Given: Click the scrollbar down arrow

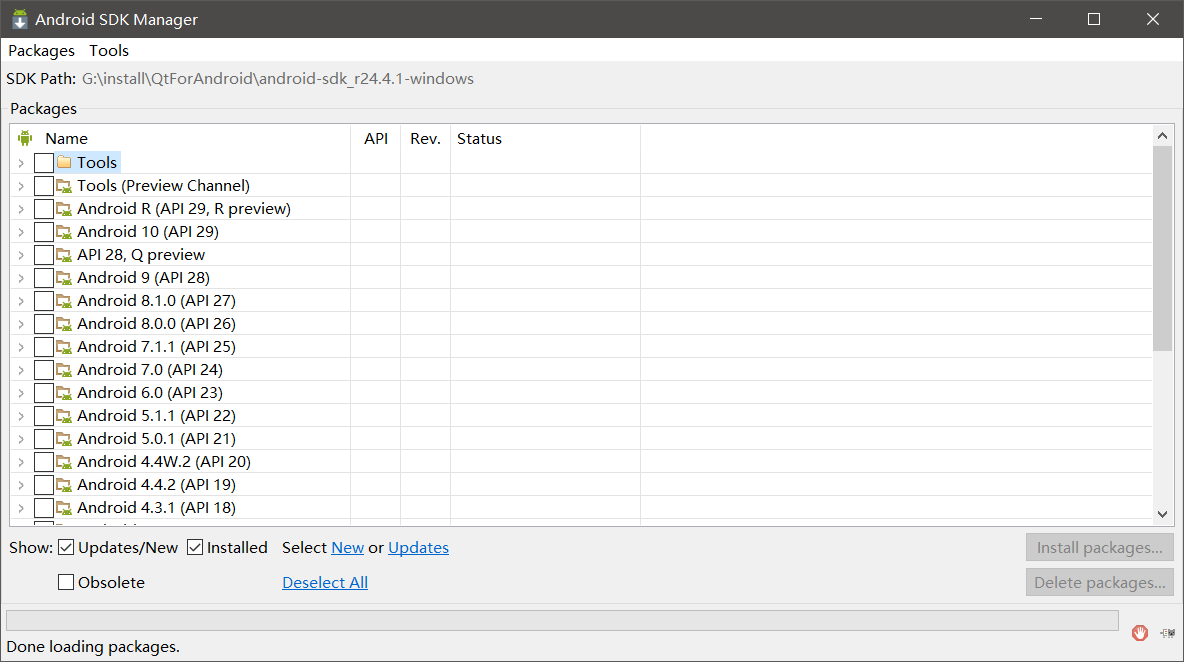Looking at the screenshot, I should coord(1162,514).
